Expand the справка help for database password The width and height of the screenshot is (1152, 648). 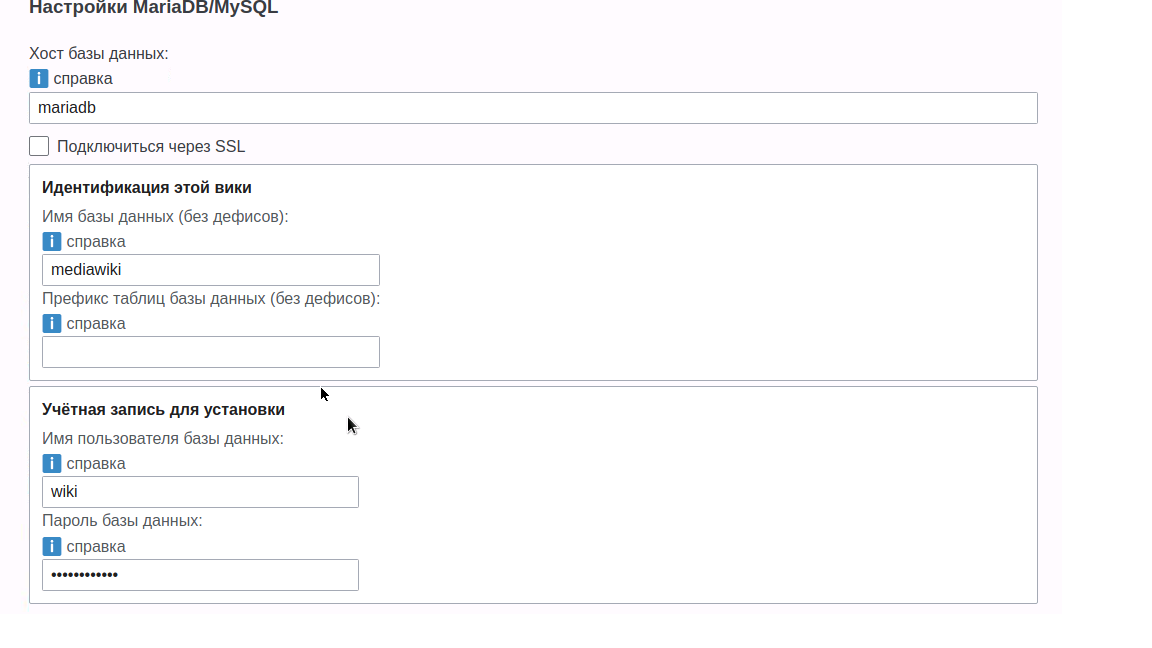(96, 546)
